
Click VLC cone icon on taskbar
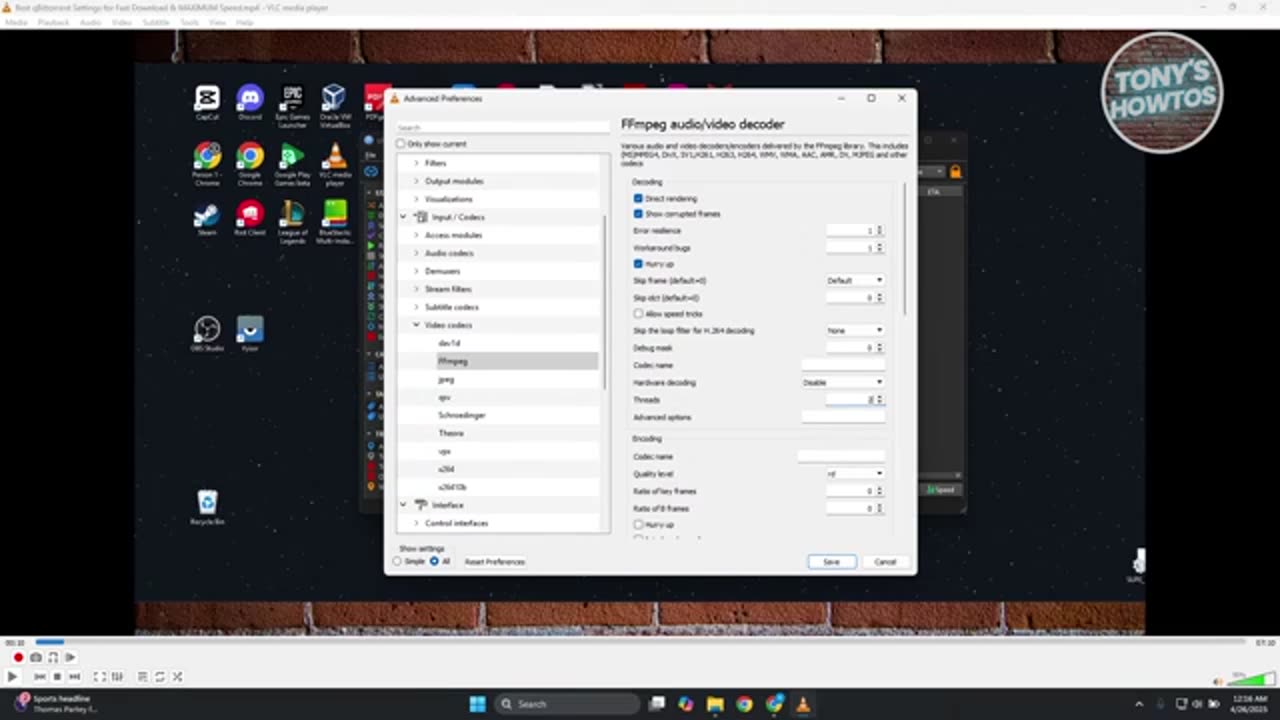(803, 704)
